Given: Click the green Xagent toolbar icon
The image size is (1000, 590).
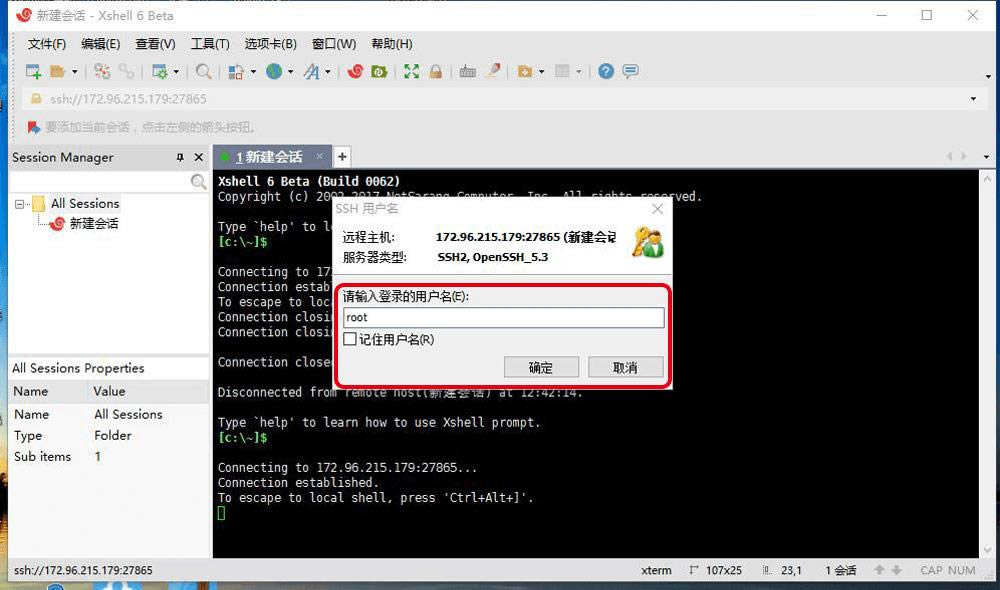Looking at the screenshot, I should tap(379, 71).
